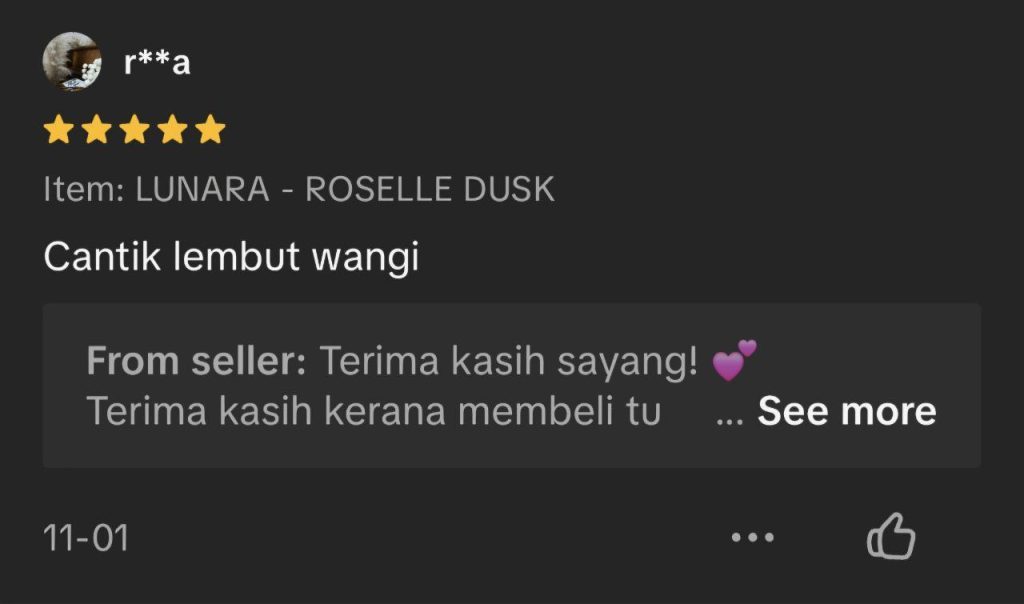
Task: Click seller reply Terima kasih sayang!
Action: (x=508, y=362)
